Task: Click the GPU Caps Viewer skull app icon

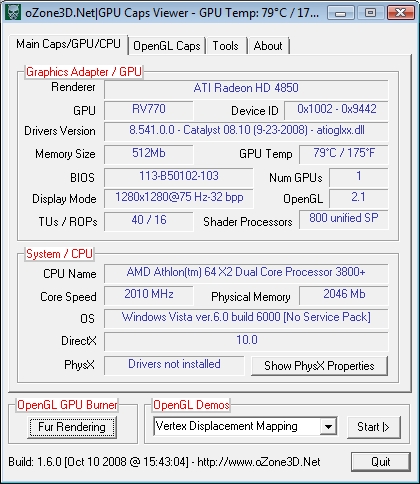Action: point(13,12)
